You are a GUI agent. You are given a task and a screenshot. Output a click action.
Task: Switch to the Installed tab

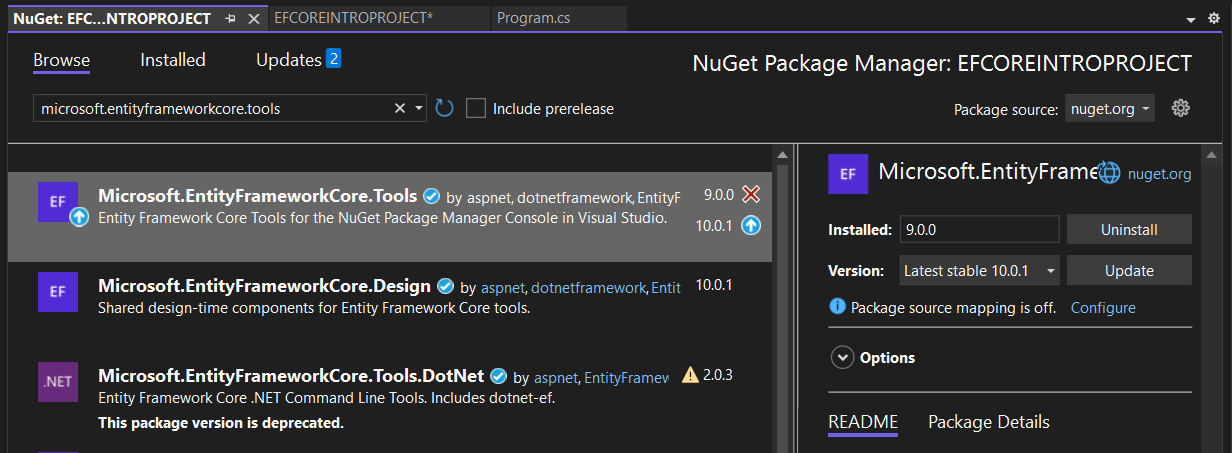pos(172,60)
